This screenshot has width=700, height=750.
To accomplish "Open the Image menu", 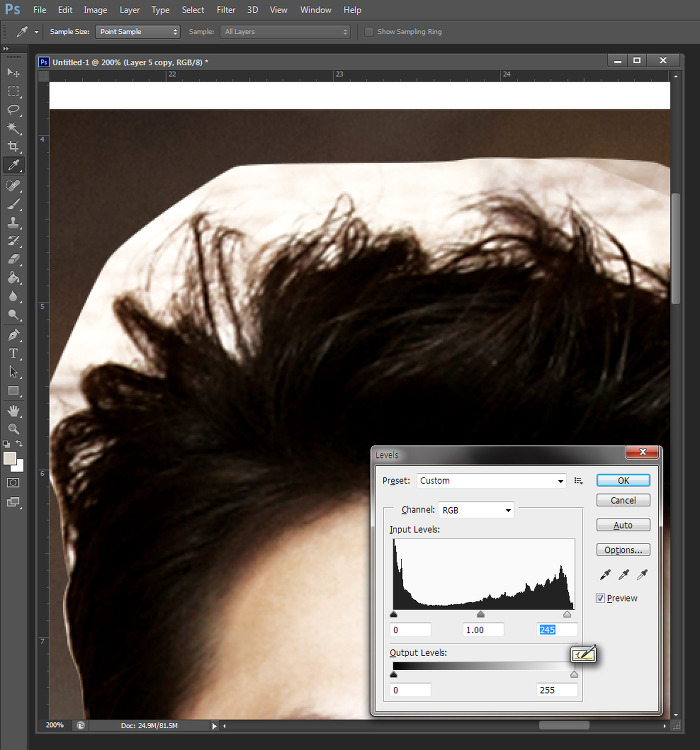I will tap(95, 10).
